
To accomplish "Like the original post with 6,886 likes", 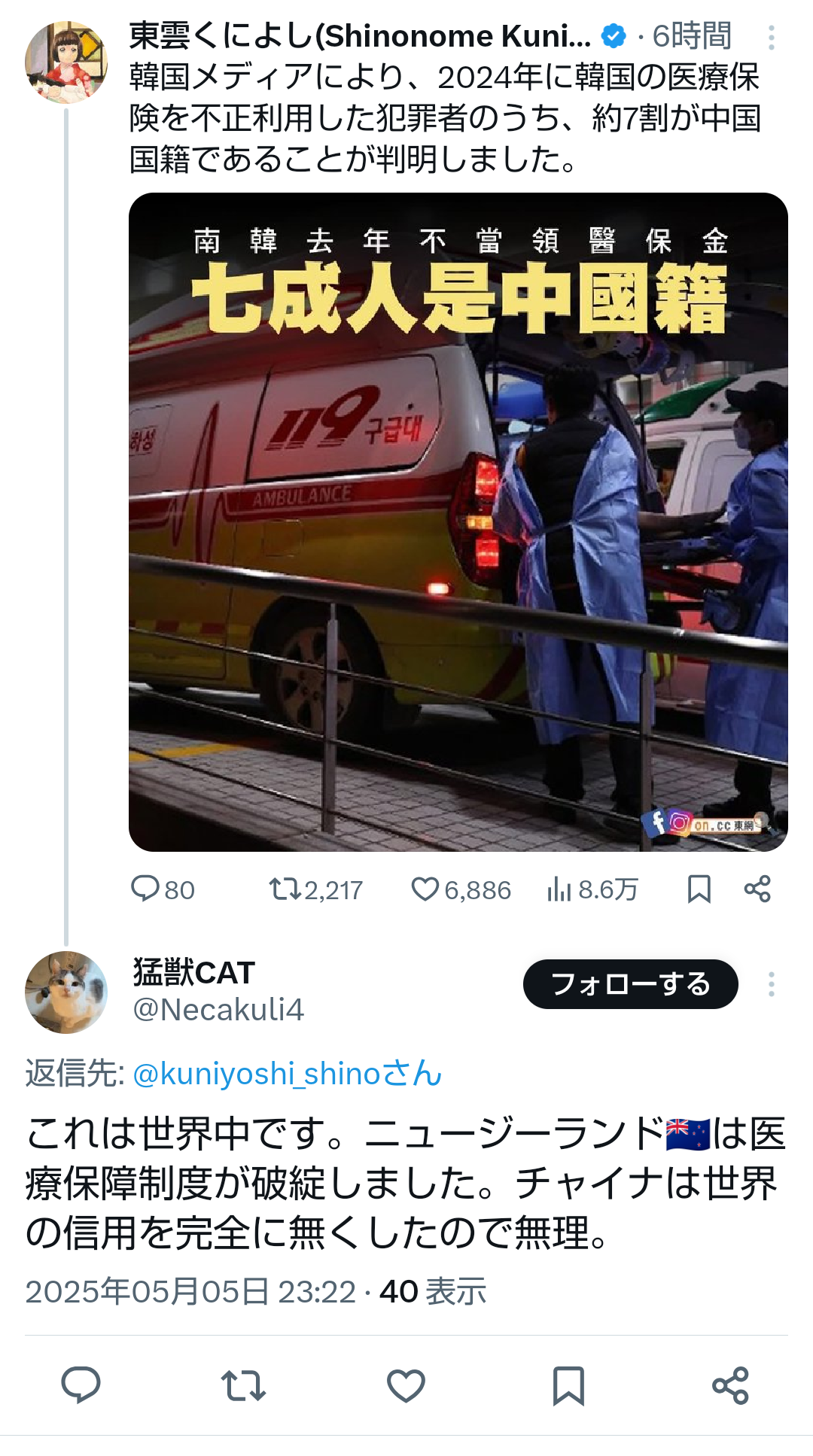I will 461,889.
